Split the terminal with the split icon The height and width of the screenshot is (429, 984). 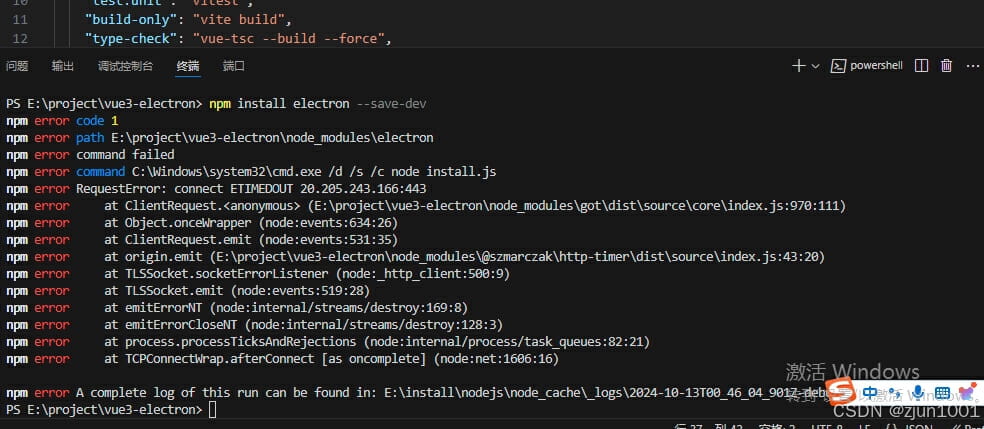click(x=921, y=66)
